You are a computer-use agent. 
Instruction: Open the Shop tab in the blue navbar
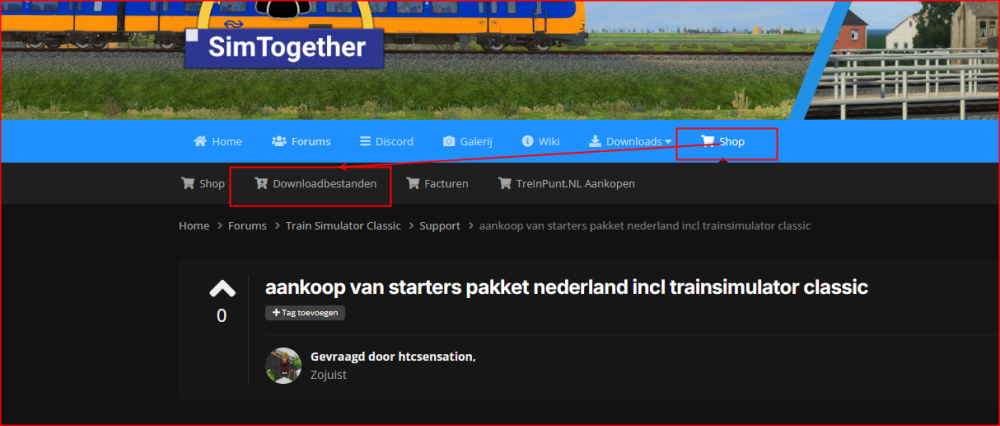[723, 142]
